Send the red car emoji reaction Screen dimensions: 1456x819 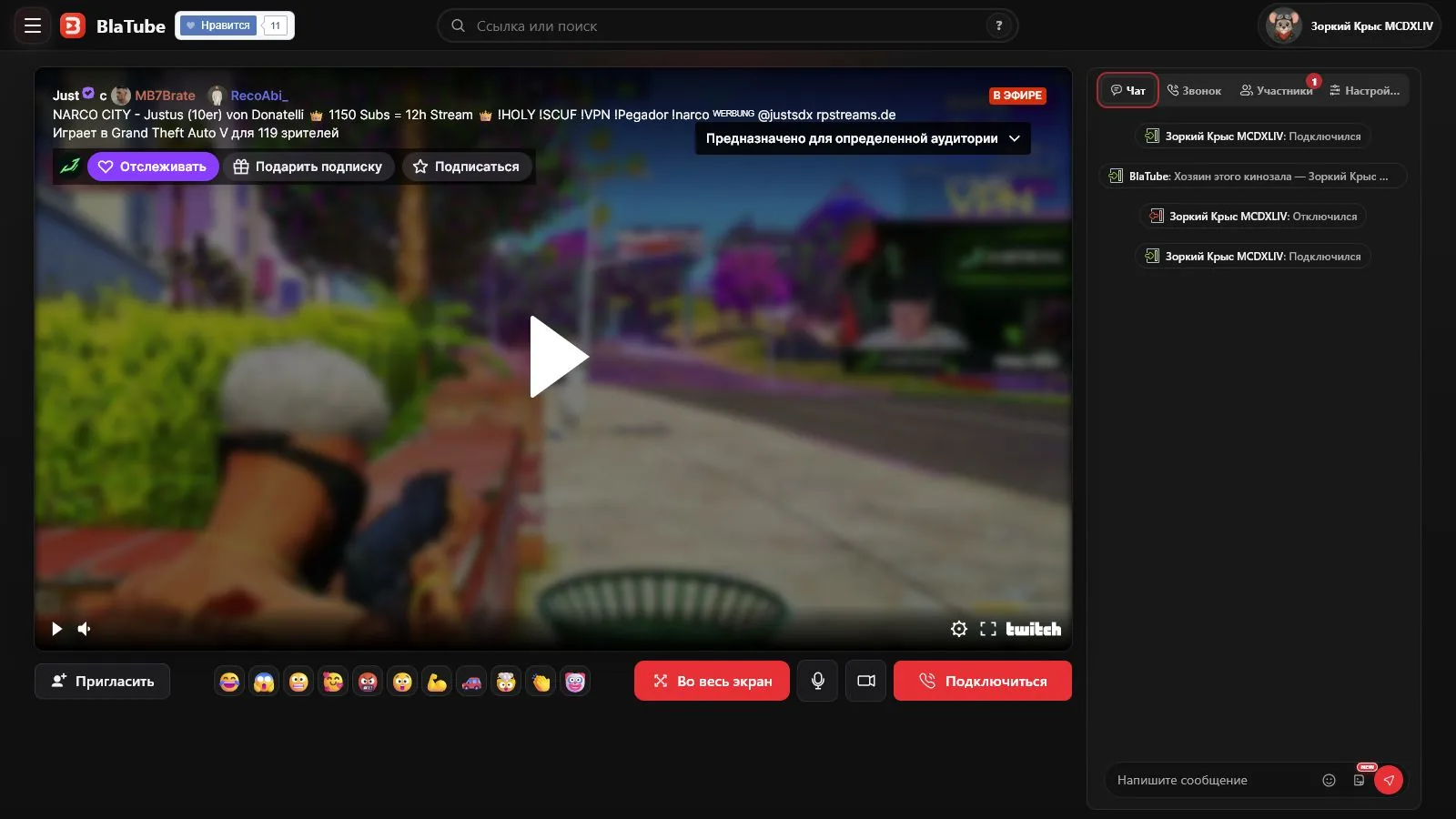471,682
